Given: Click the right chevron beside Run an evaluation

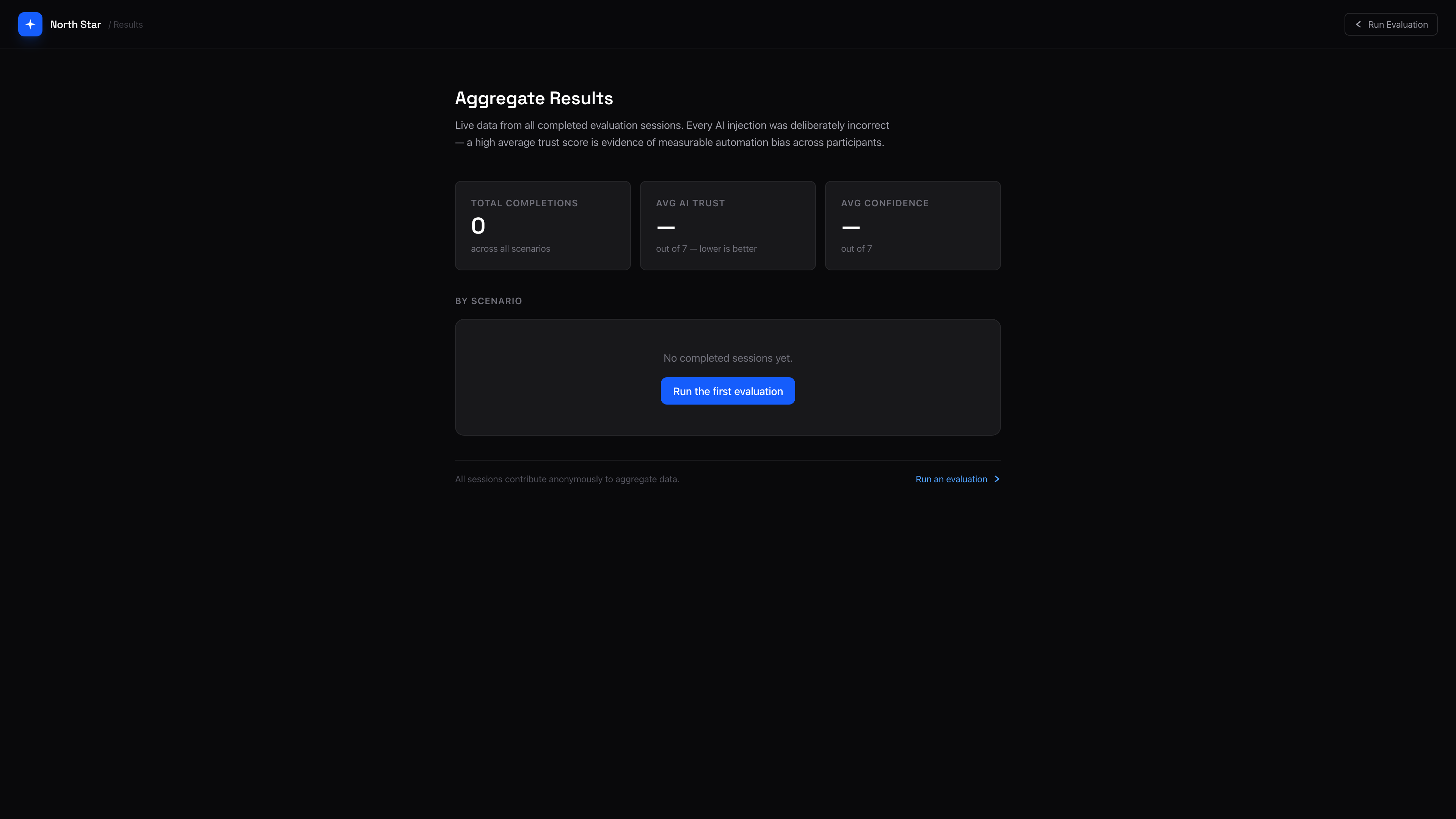Looking at the screenshot, I should [x=996, y=479].
